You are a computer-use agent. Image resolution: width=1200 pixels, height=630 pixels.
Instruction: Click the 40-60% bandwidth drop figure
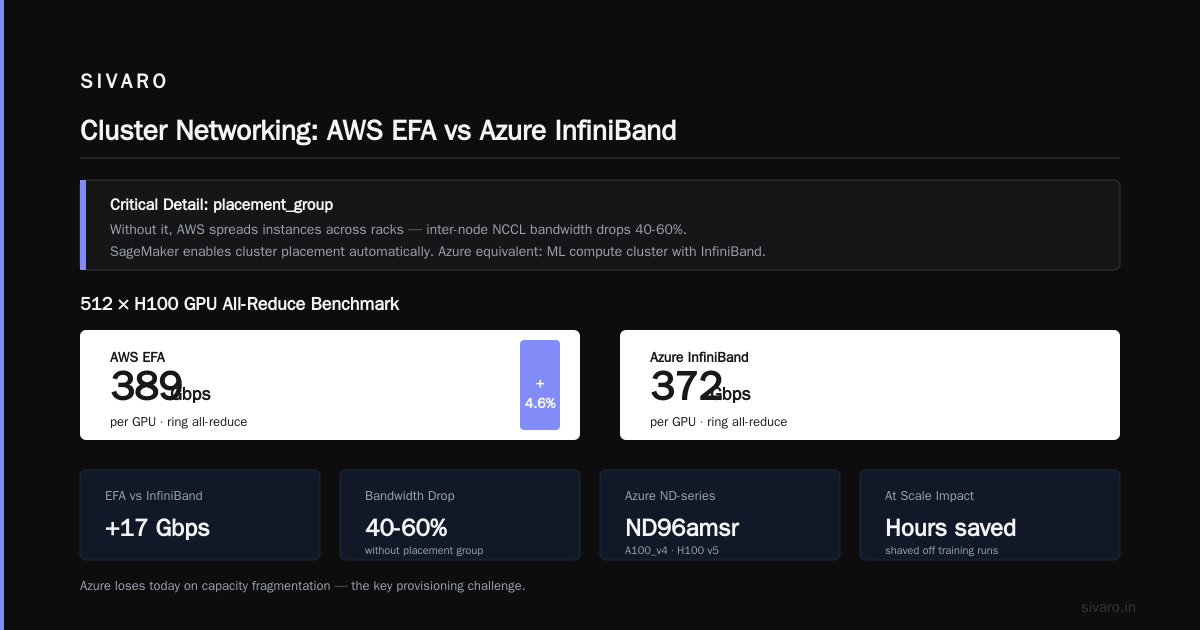coord(406,528)
